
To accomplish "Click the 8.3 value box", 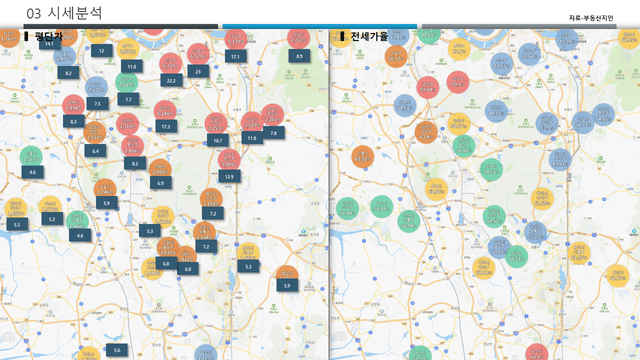I will point(73,122).
